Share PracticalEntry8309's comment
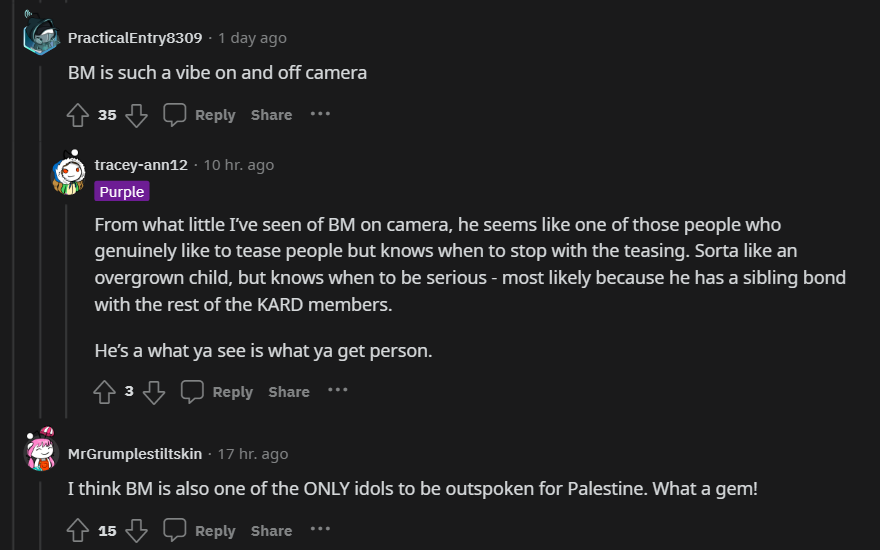 coord(271,115)
